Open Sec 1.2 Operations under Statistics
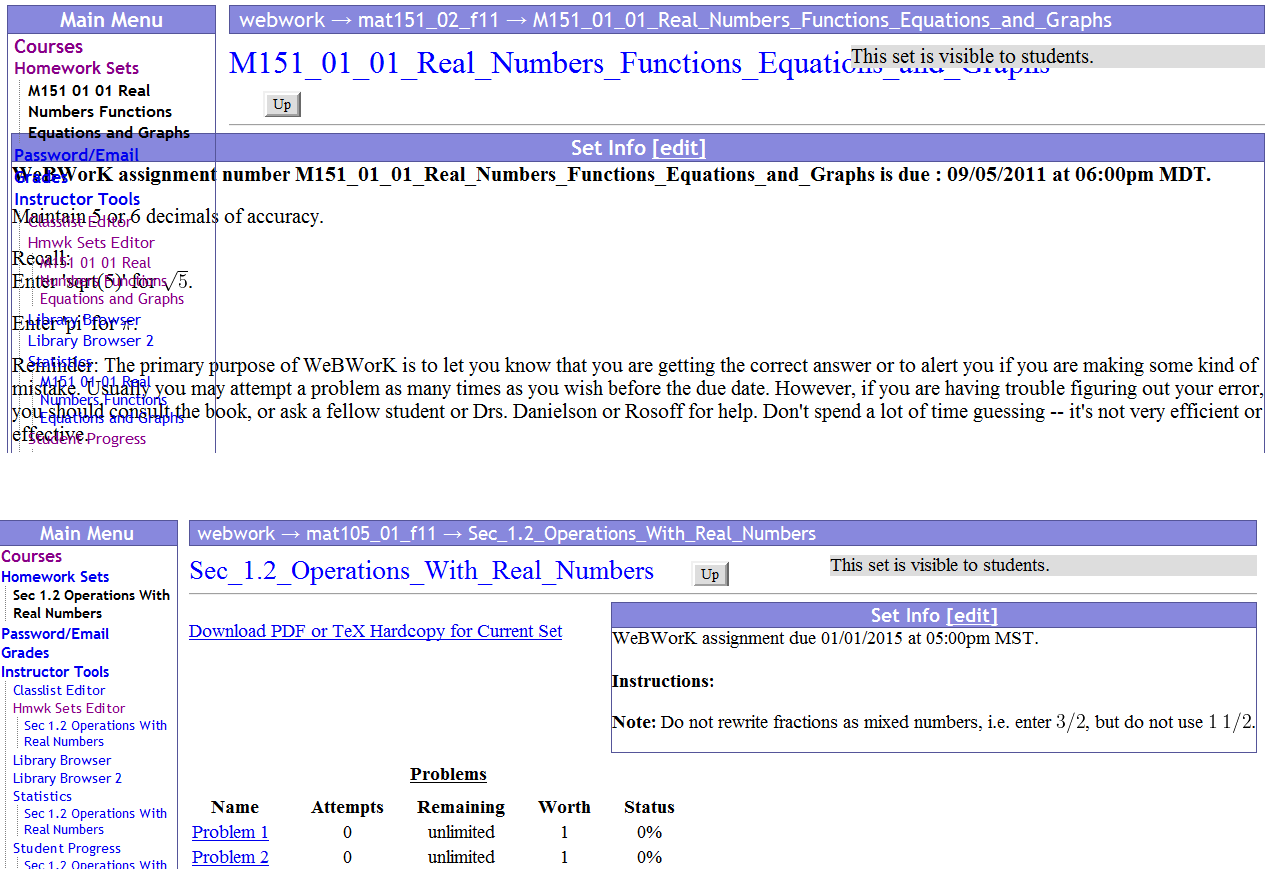The image size is (1288, 895). [x=95, y=821]
